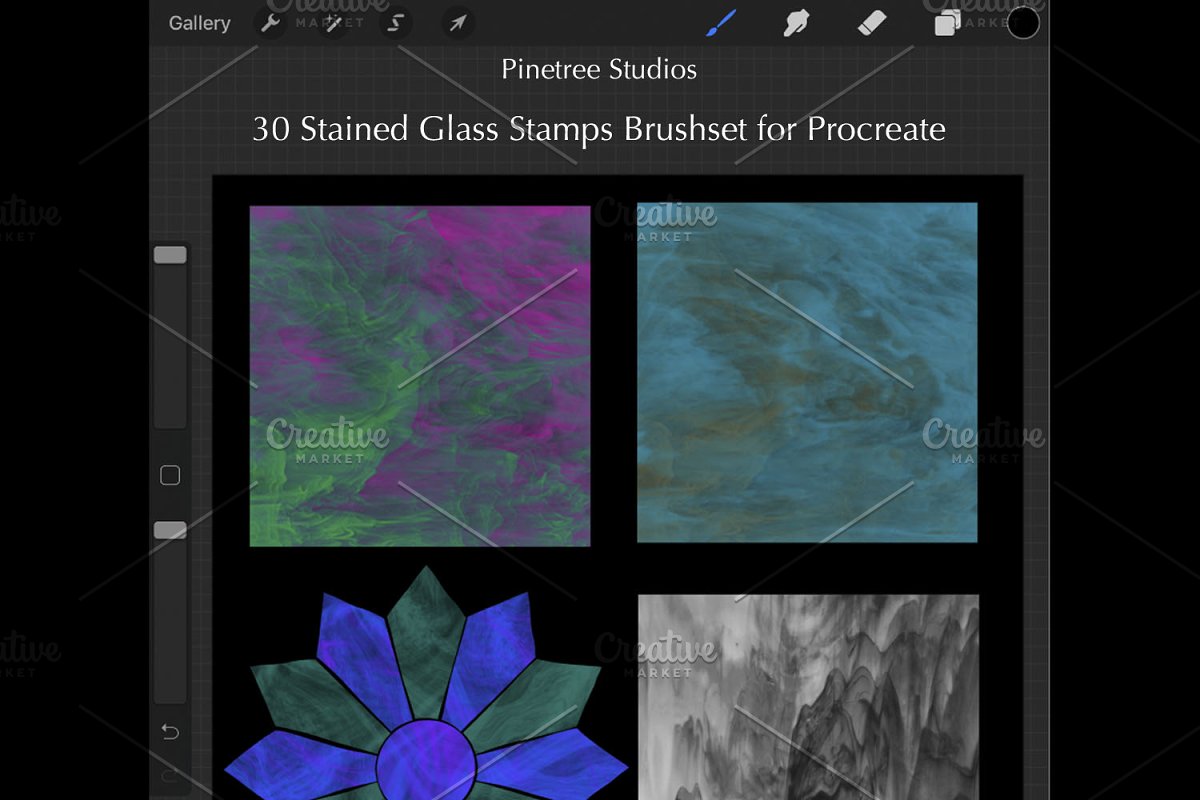Click the Pinetree Studios canvas area
This screenshot has width=1200, height=800.
click(600, 69)
